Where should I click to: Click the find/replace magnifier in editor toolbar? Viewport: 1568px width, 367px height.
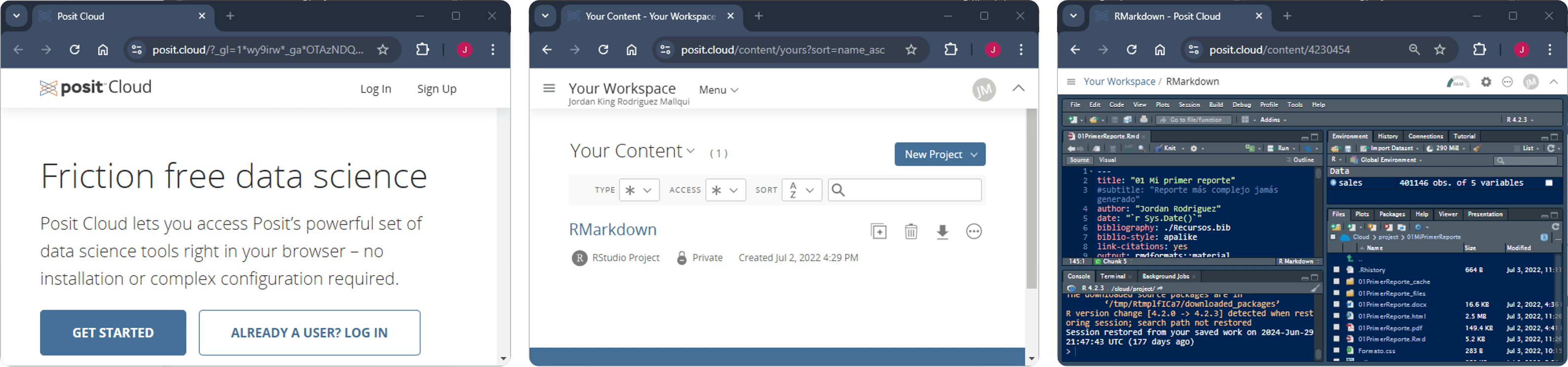[1141, 149]
